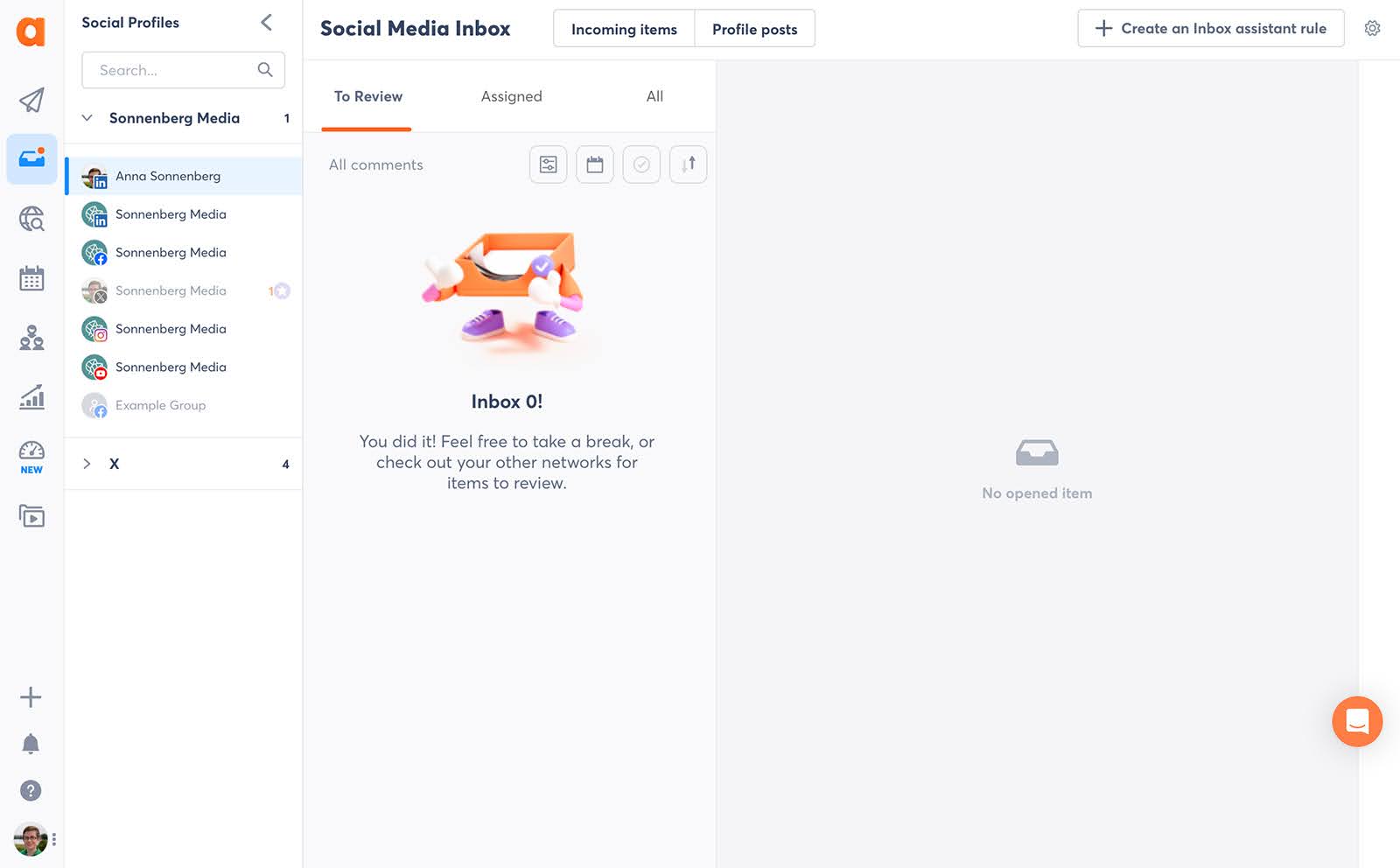The height and width of the screenshot is (868, 1400).
Task: Click the sort order arrows icon
Action: 688,164
